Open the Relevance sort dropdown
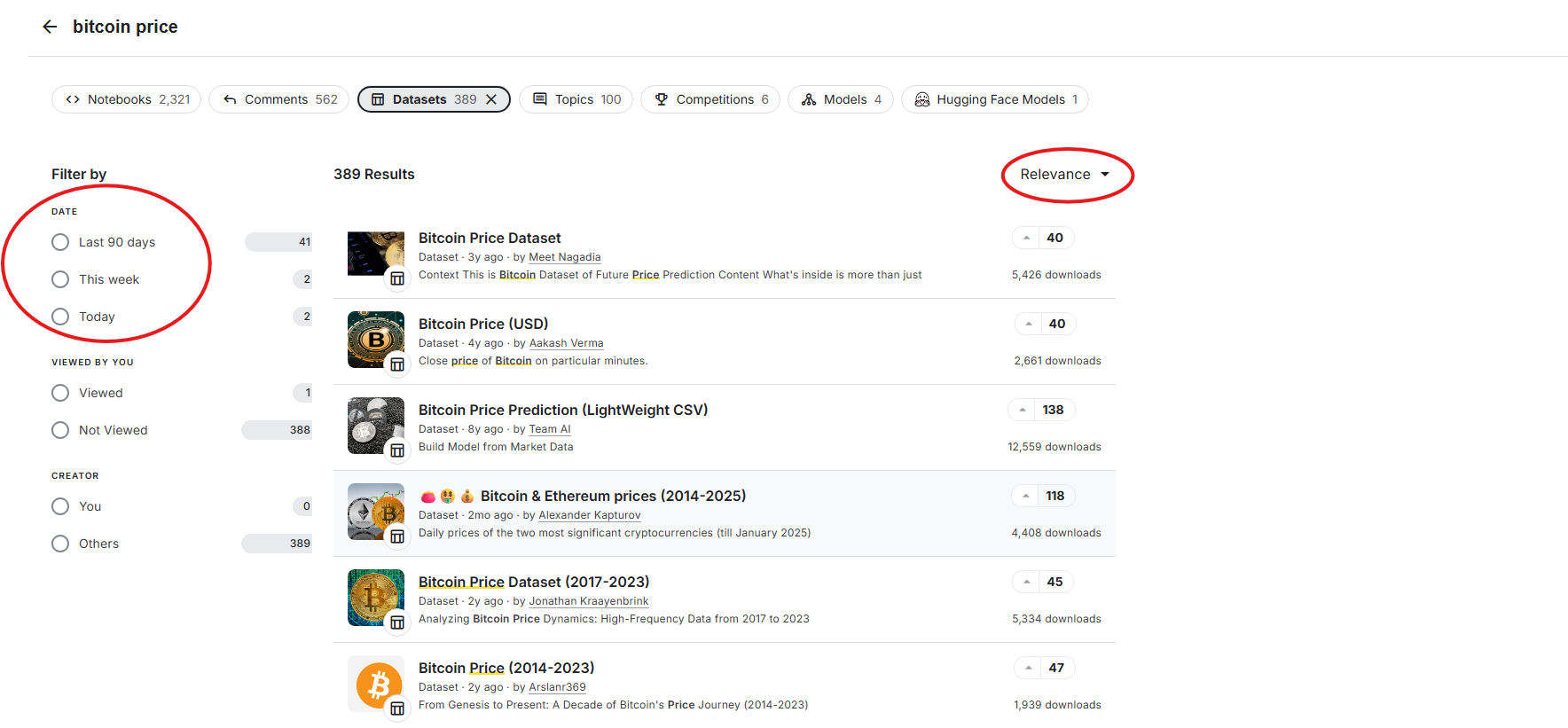The width and height of the screenshot is (1568, 728). tap(1065, 175)
